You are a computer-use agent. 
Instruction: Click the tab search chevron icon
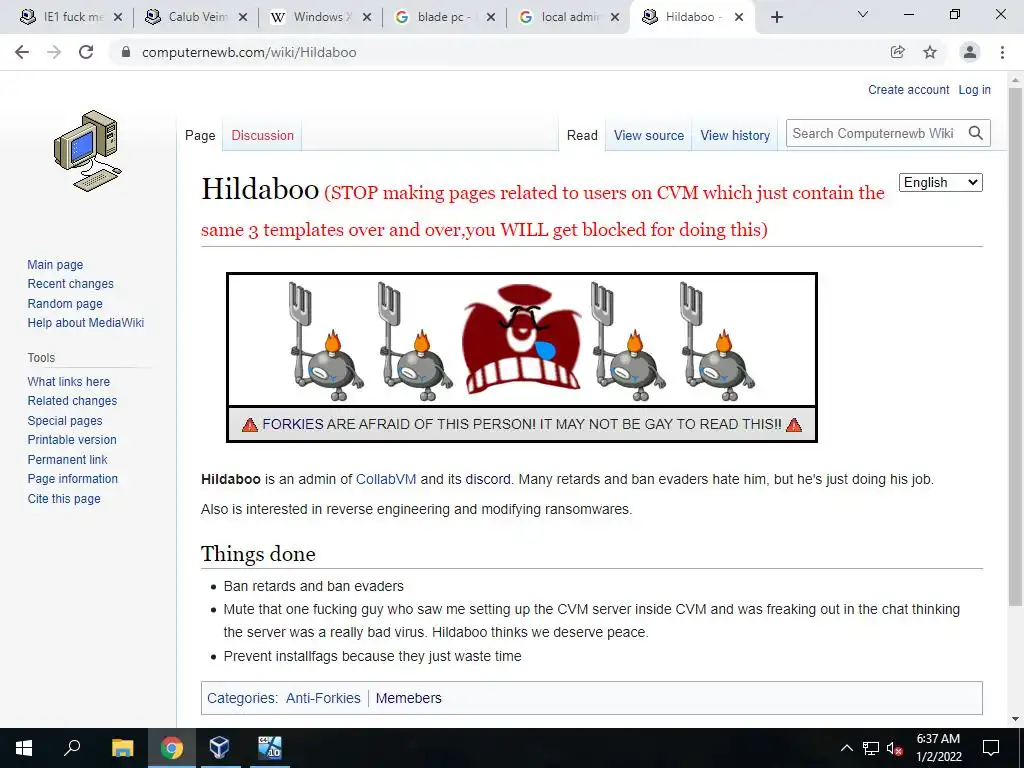coord(863,14)
